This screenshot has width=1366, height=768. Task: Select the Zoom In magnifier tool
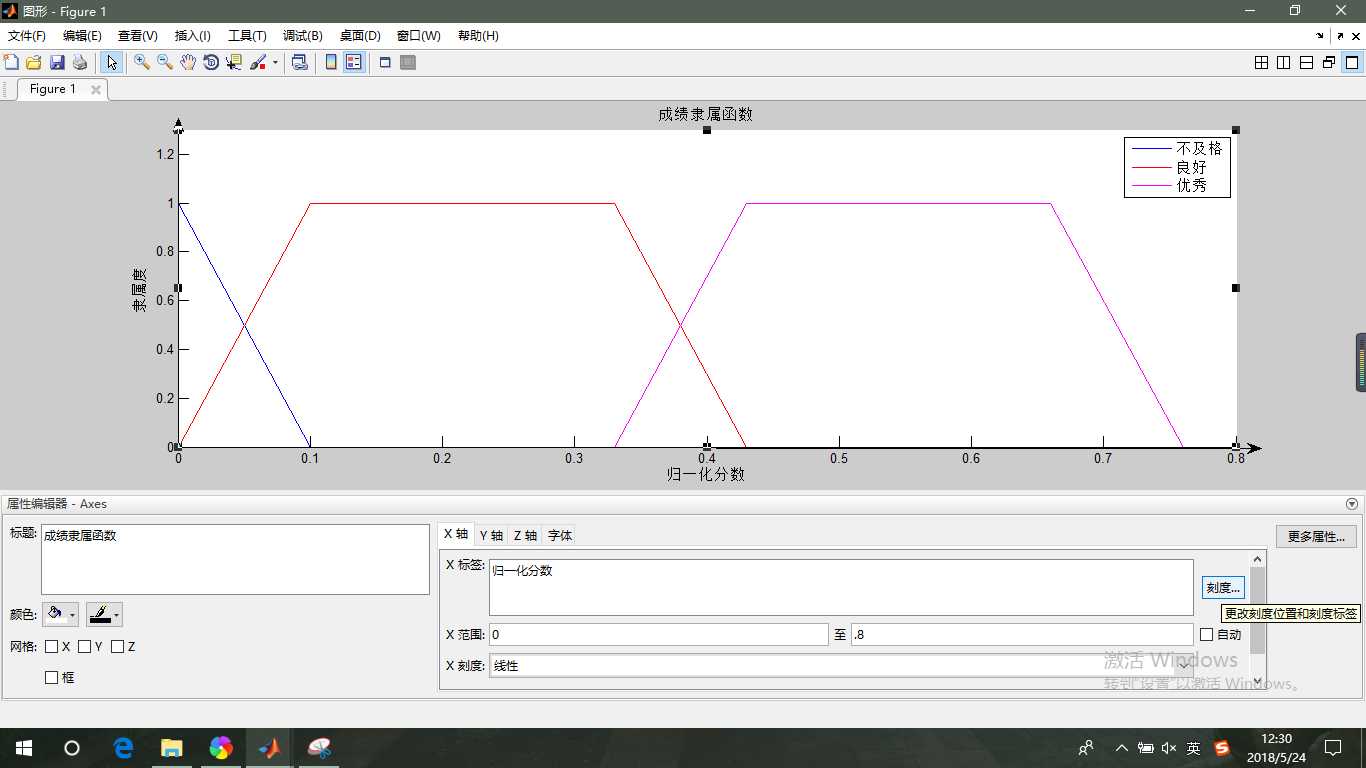coord(142,62)
